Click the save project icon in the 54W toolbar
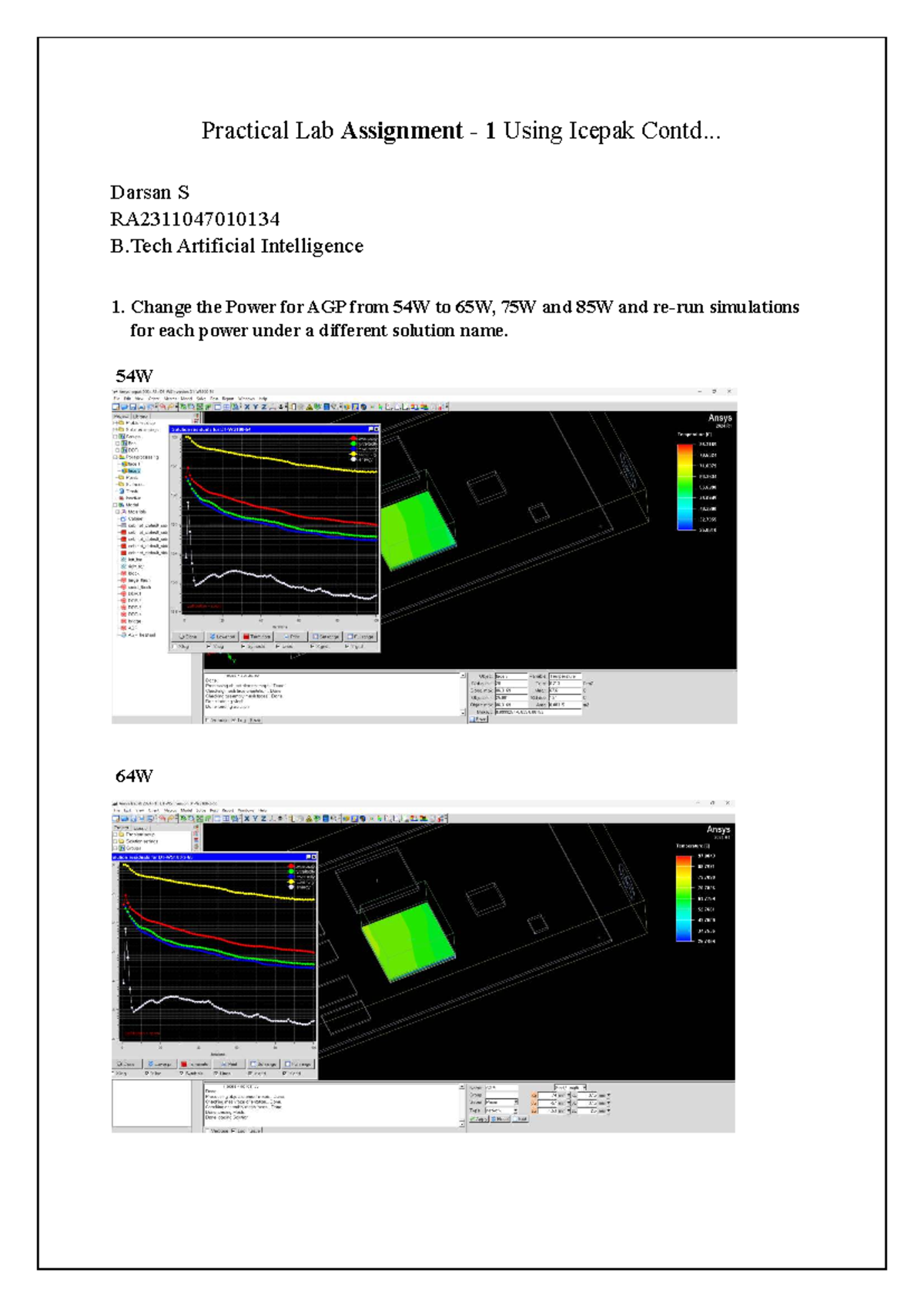Image resolution: width=924 pixels, height=1306 pixels. [132, 407]
